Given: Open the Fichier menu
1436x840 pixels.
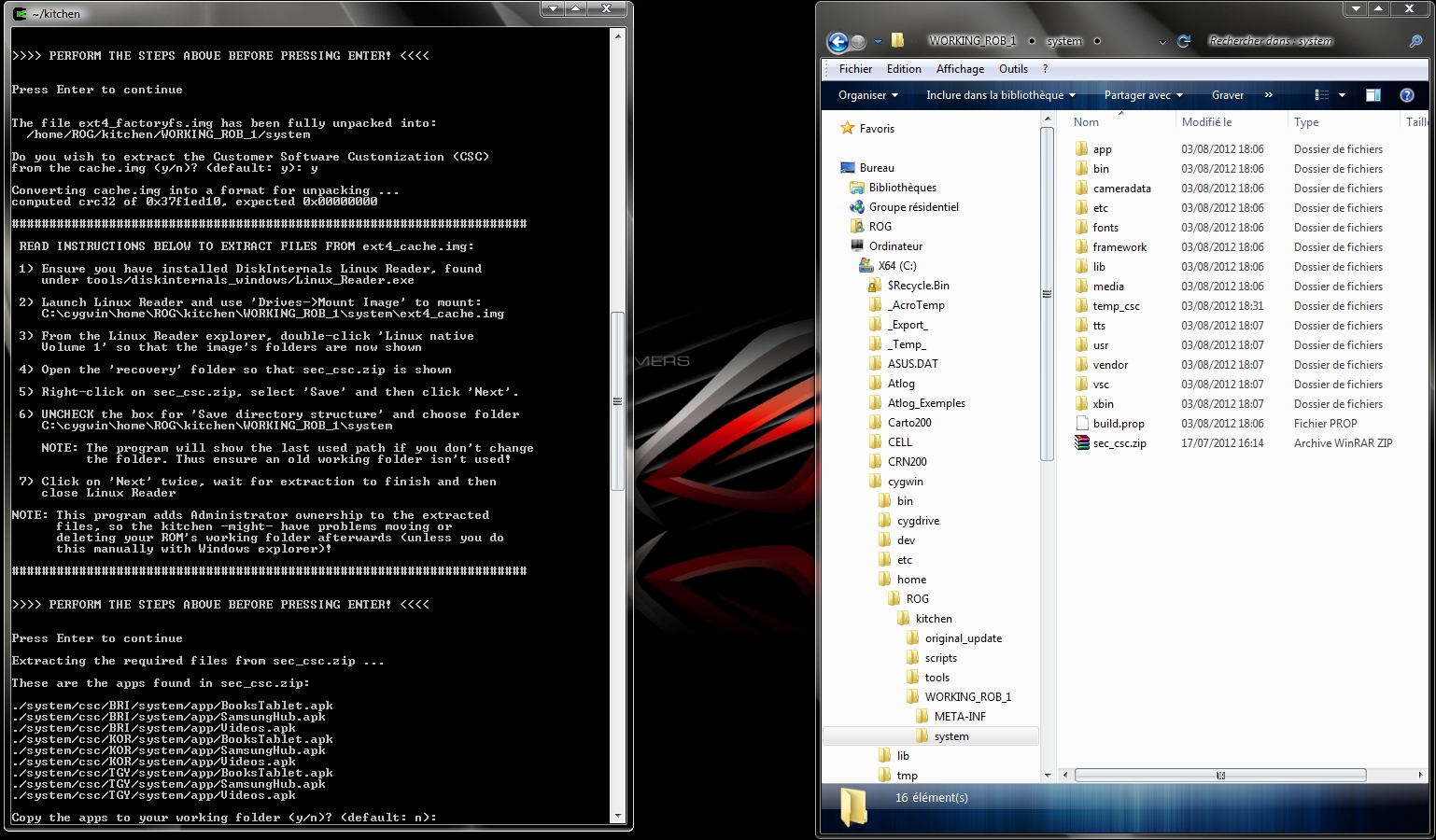Looking at the screenshot, I should pos(855,69).
